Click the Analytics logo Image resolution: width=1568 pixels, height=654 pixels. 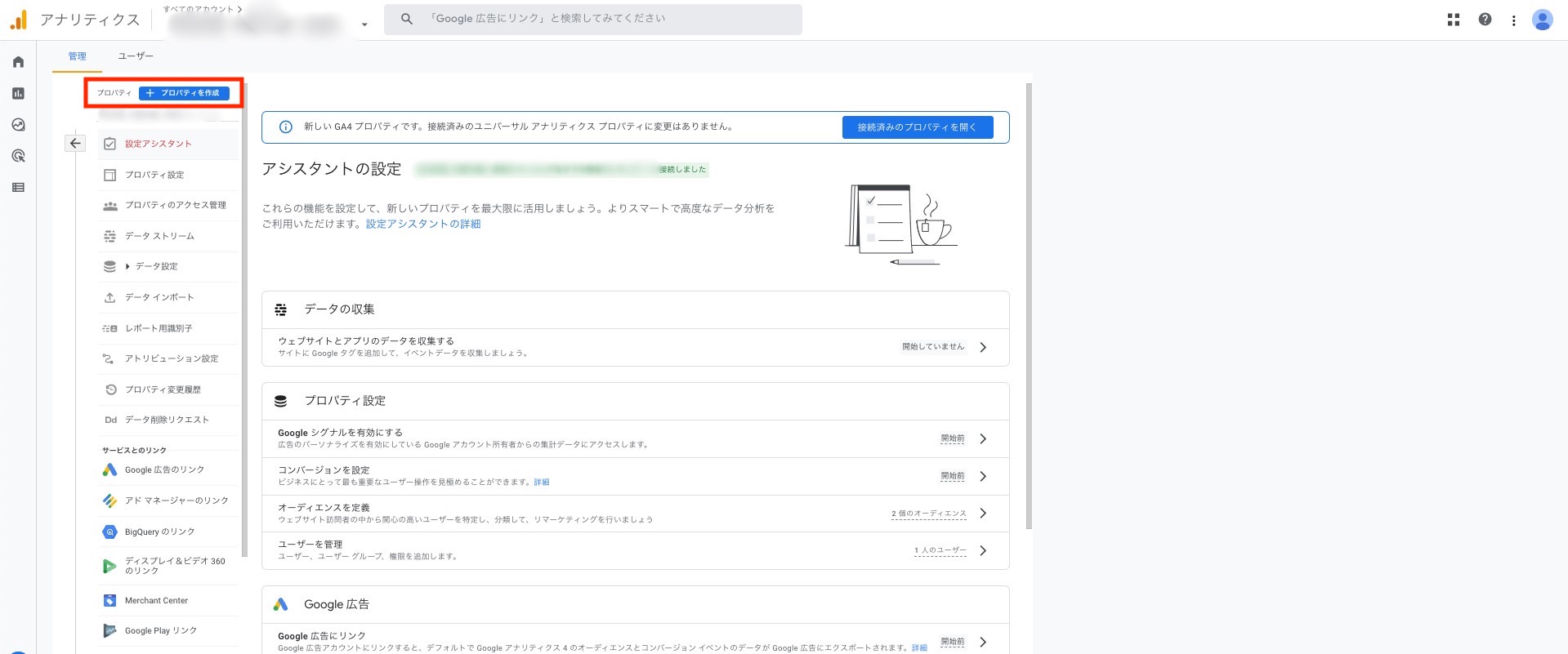(x=18, y=20)
